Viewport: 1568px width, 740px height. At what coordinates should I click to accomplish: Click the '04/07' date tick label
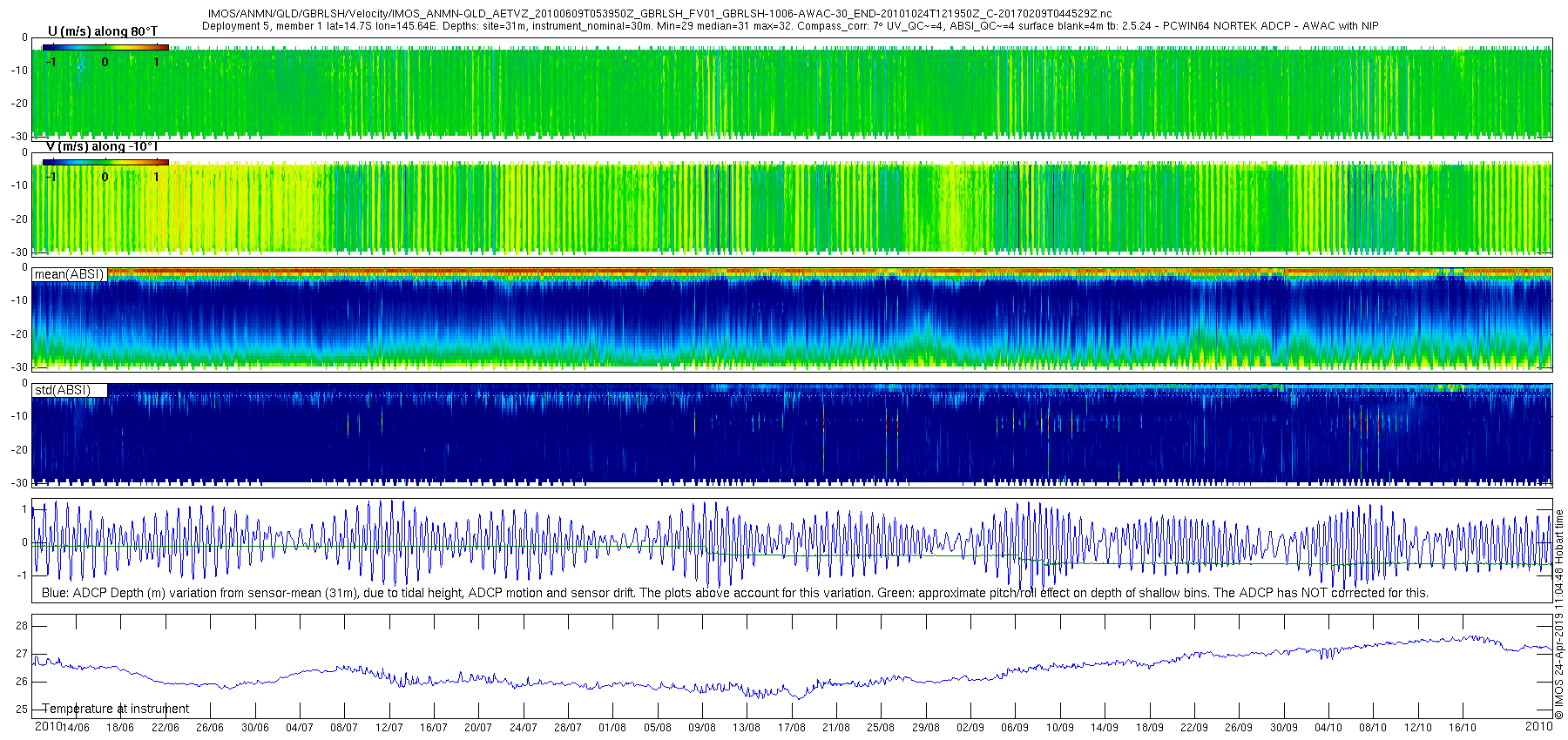pyautogui.click(x=300, y=728)
